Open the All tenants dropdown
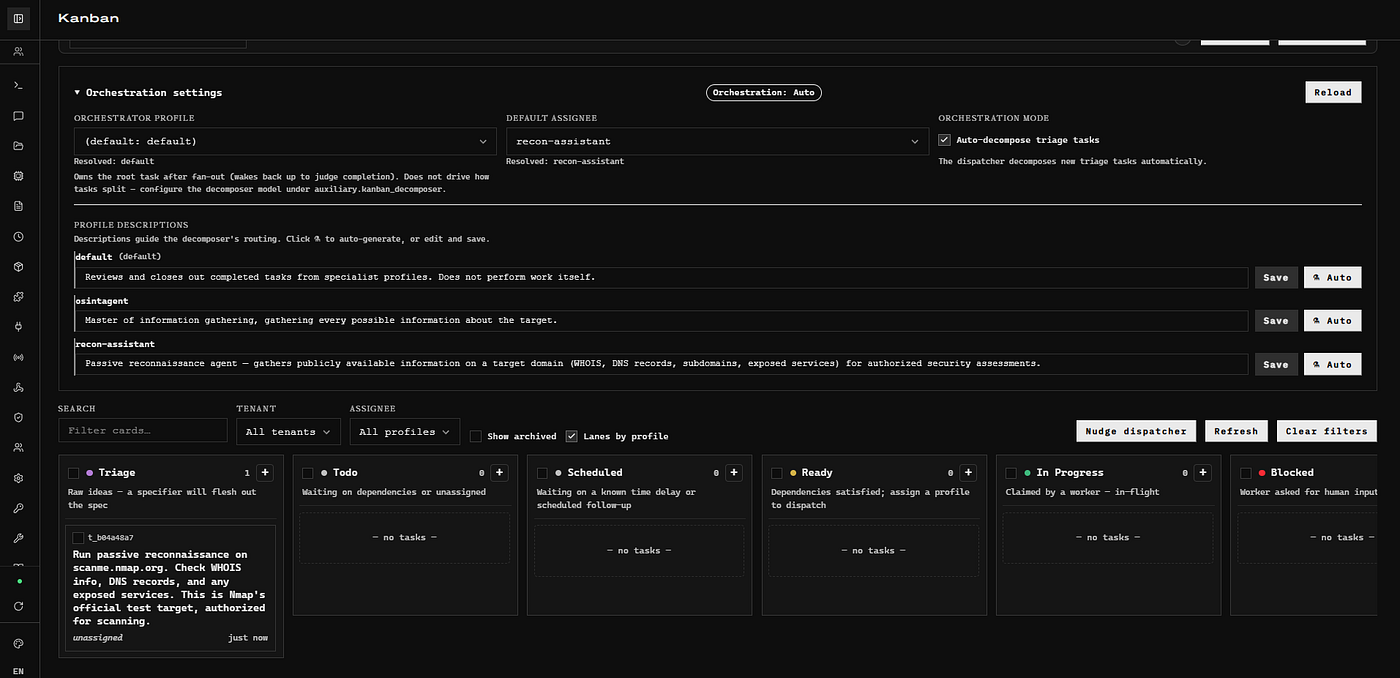This screenshot has width=1400, height=678. [x=288, y=432]
